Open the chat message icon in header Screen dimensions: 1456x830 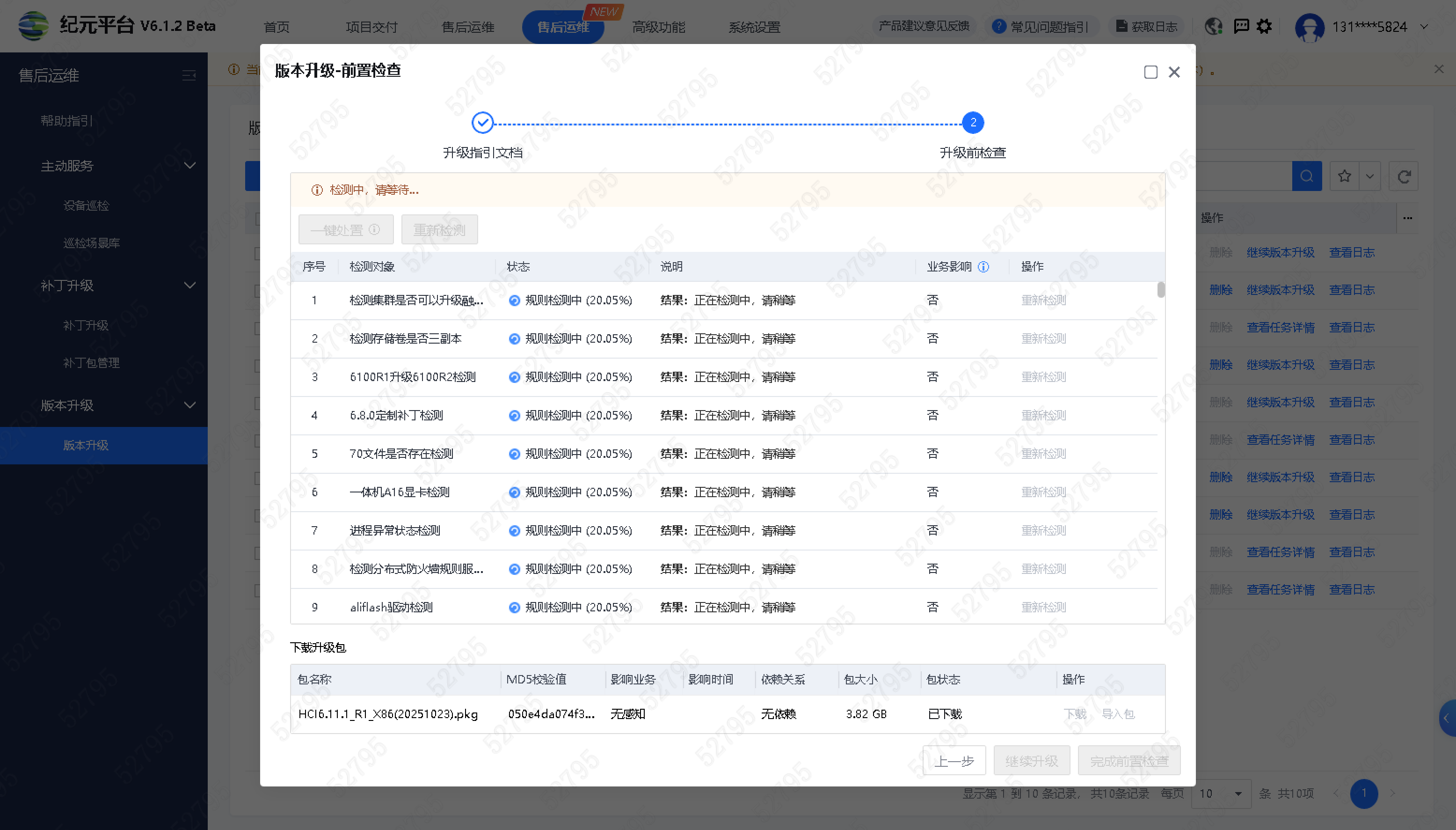1241,26
